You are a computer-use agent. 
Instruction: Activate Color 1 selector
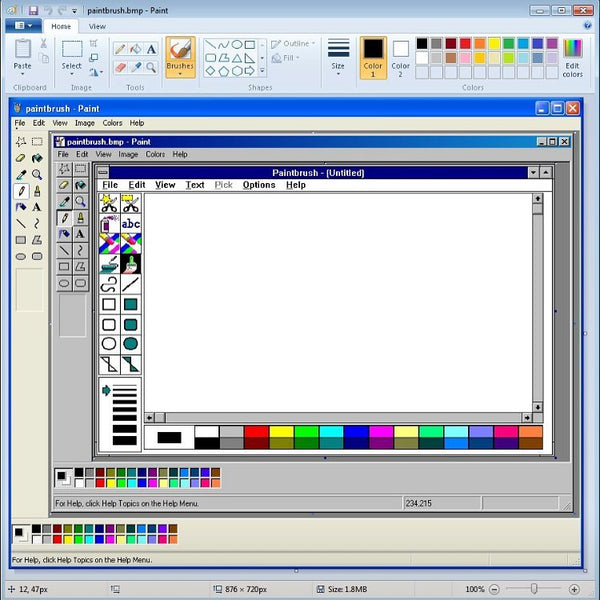coord(373,58)
